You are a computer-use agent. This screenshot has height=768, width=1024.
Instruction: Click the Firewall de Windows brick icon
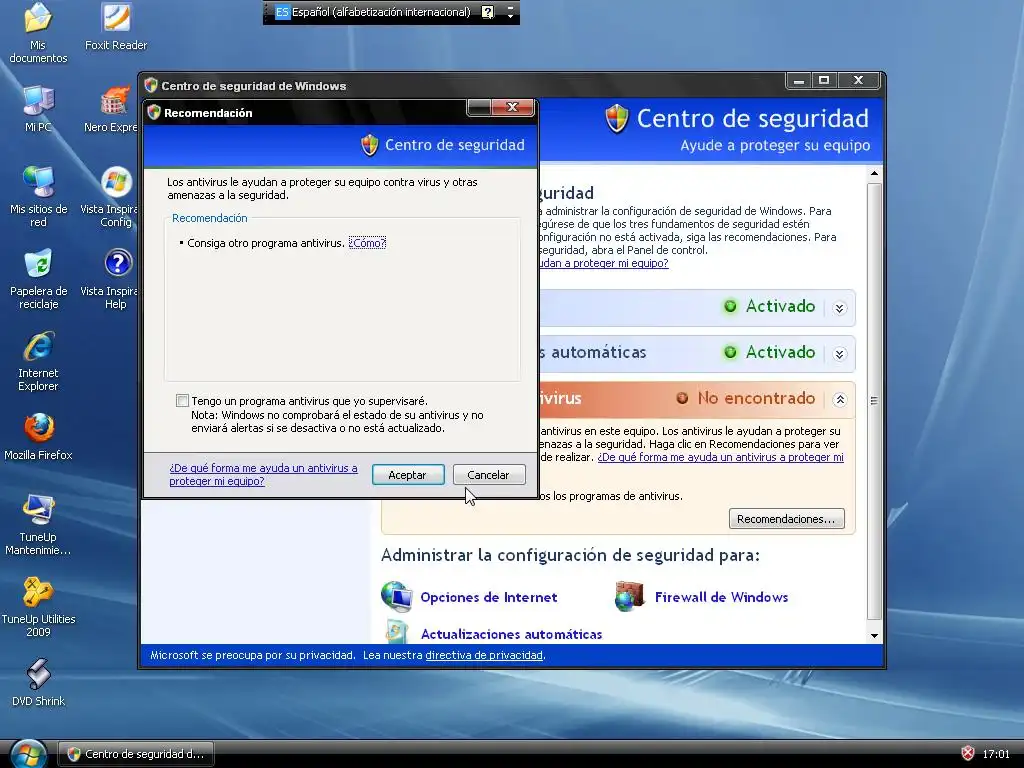pos(630,596)
